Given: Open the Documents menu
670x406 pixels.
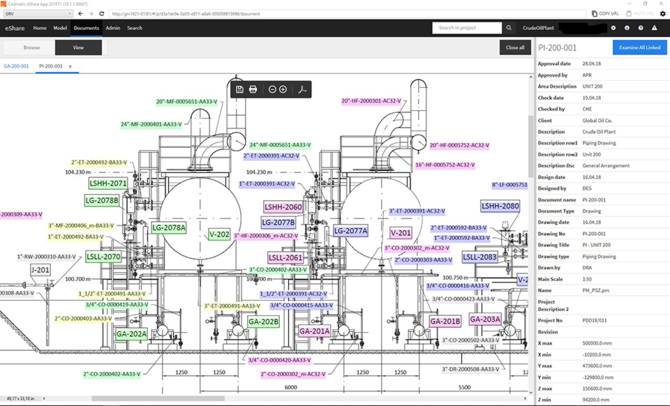Looking at the screenshot, I should [86, 28].
